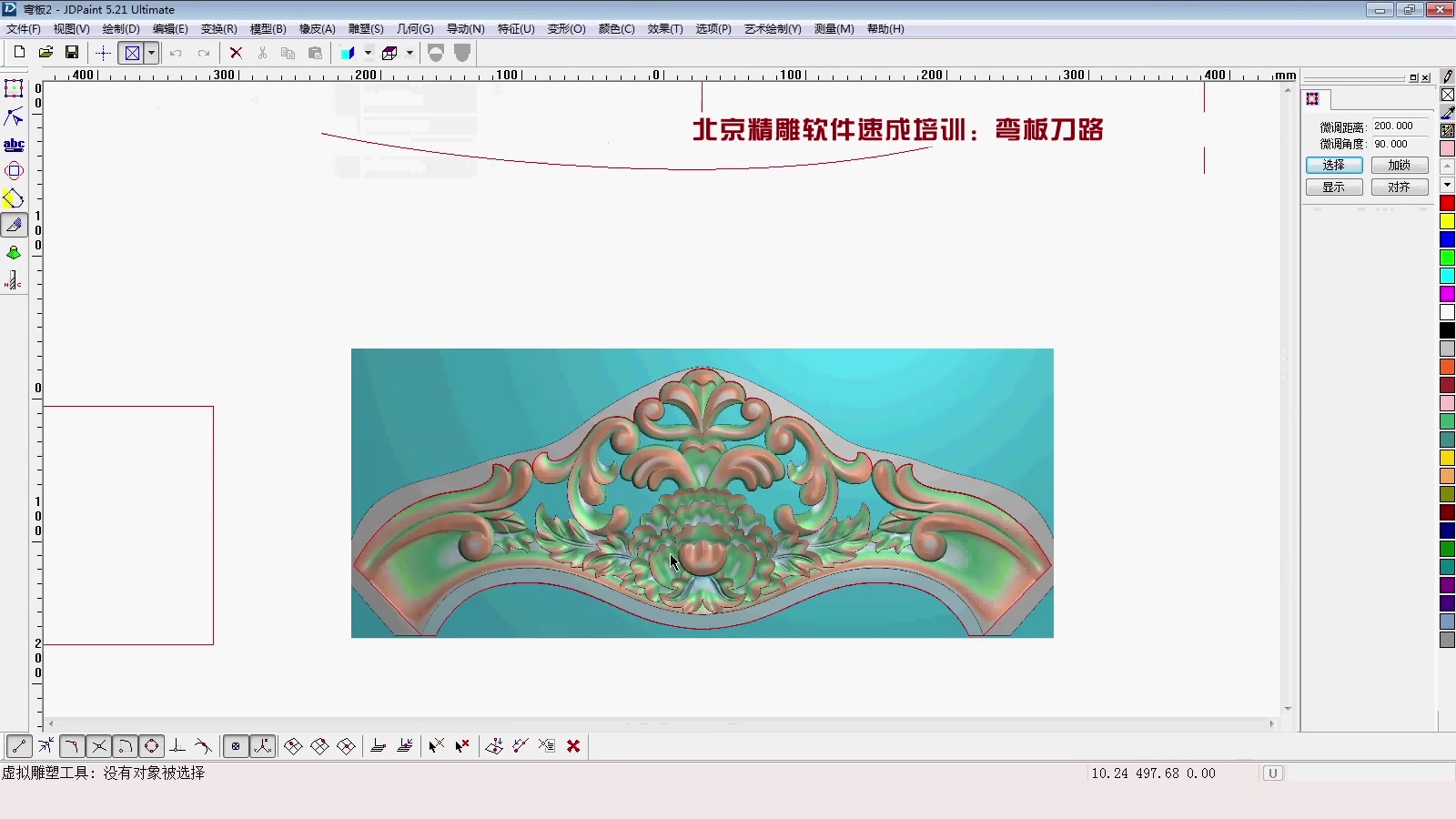Select the red color swatch at top of palette
Image resolution: width=1456 pixels, height=819 pixels.
(1445, 202)
